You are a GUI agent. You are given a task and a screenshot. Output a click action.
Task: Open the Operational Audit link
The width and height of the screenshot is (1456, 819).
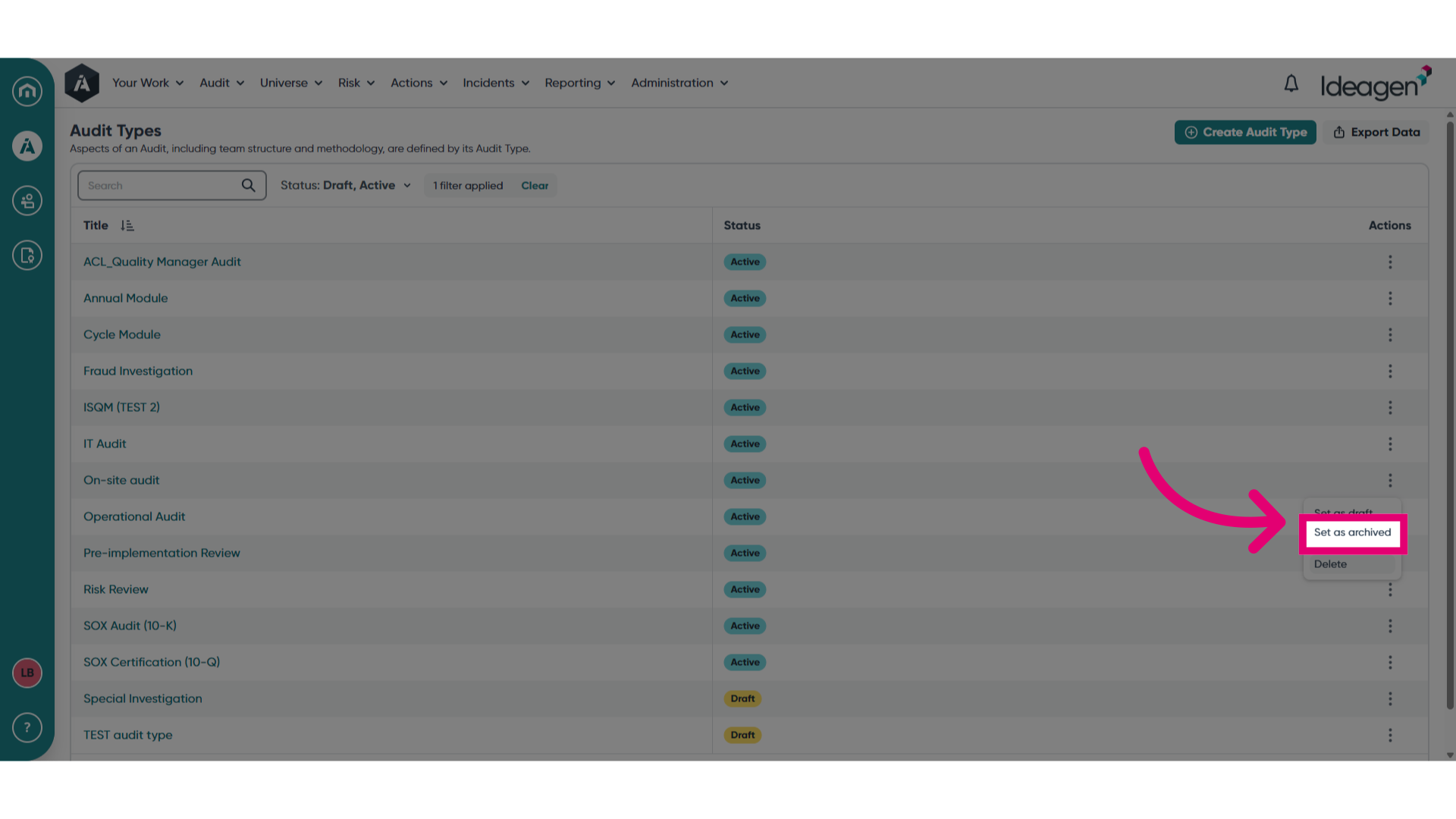(x=134, y=516)
